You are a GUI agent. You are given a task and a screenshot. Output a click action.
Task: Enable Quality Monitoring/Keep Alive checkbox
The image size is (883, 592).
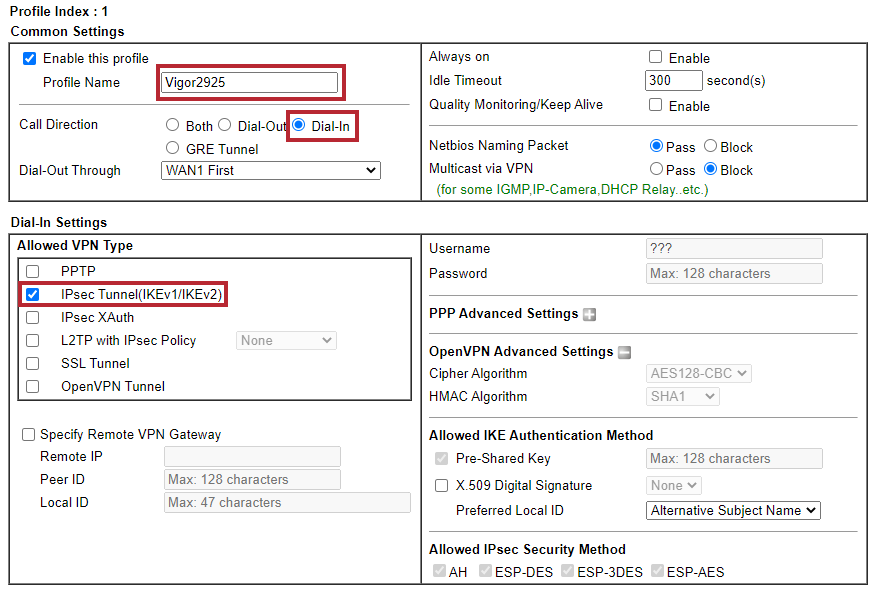[655, 105]
